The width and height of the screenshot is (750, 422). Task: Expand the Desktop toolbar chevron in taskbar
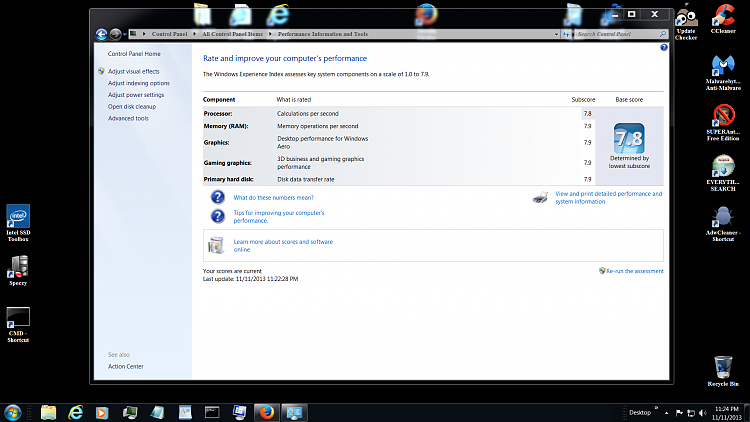click(x=656, y=408)
